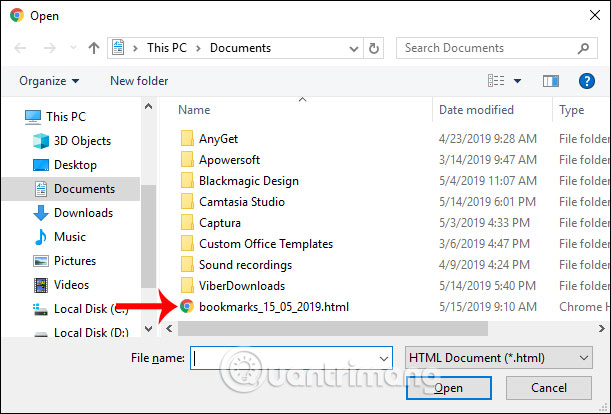Select the 3D Objects sidebar icon
The width and height of the screenshot is (611, 414).
tap(41, 141)
